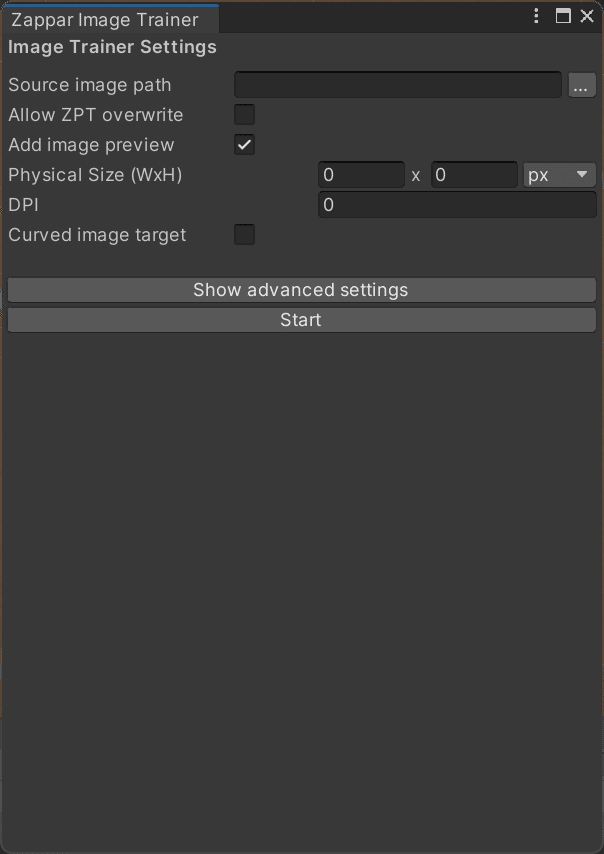The height and width of the screenshot is (854, 604).
Task: Open the window options kebab menu
Action: [x=535, y=16]
